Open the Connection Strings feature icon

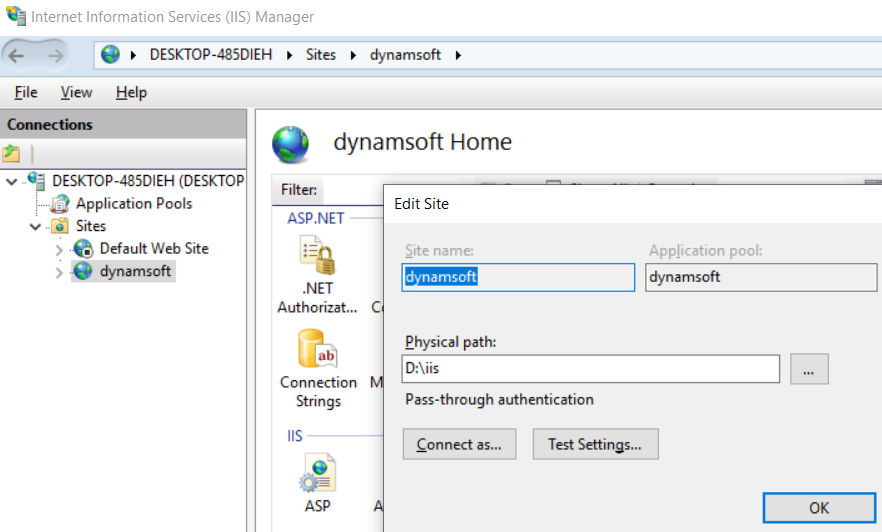(x=317, y=350)
